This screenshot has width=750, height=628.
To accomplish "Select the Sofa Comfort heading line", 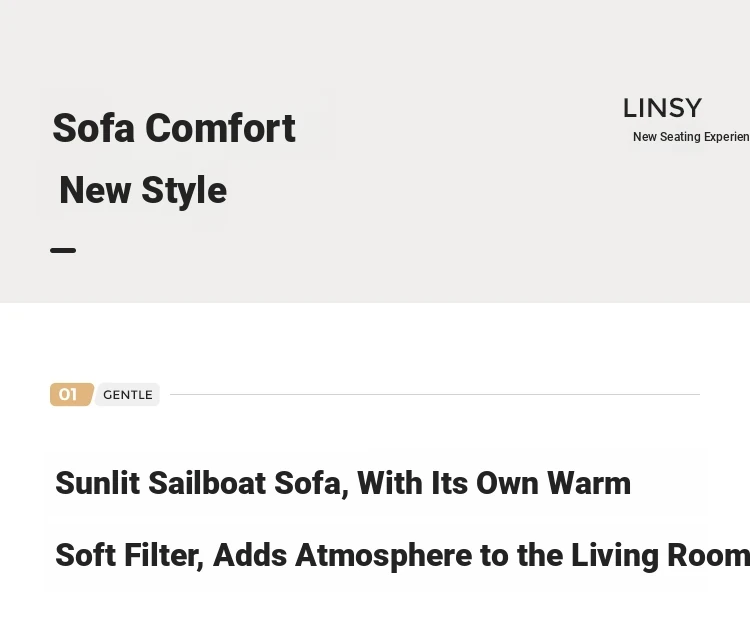I will (174, 128).
